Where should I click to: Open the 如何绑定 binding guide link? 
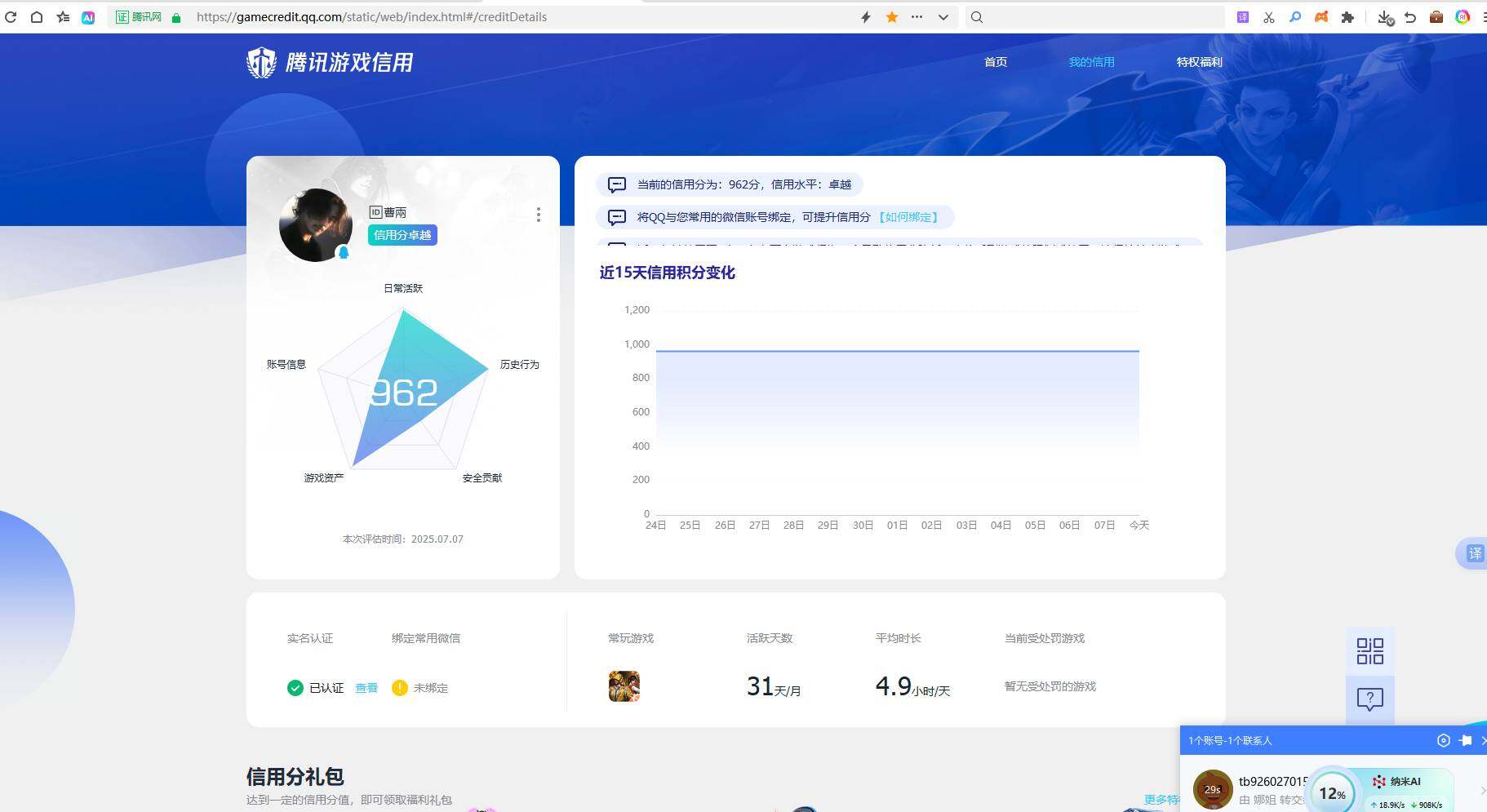(x=909, y=217)
